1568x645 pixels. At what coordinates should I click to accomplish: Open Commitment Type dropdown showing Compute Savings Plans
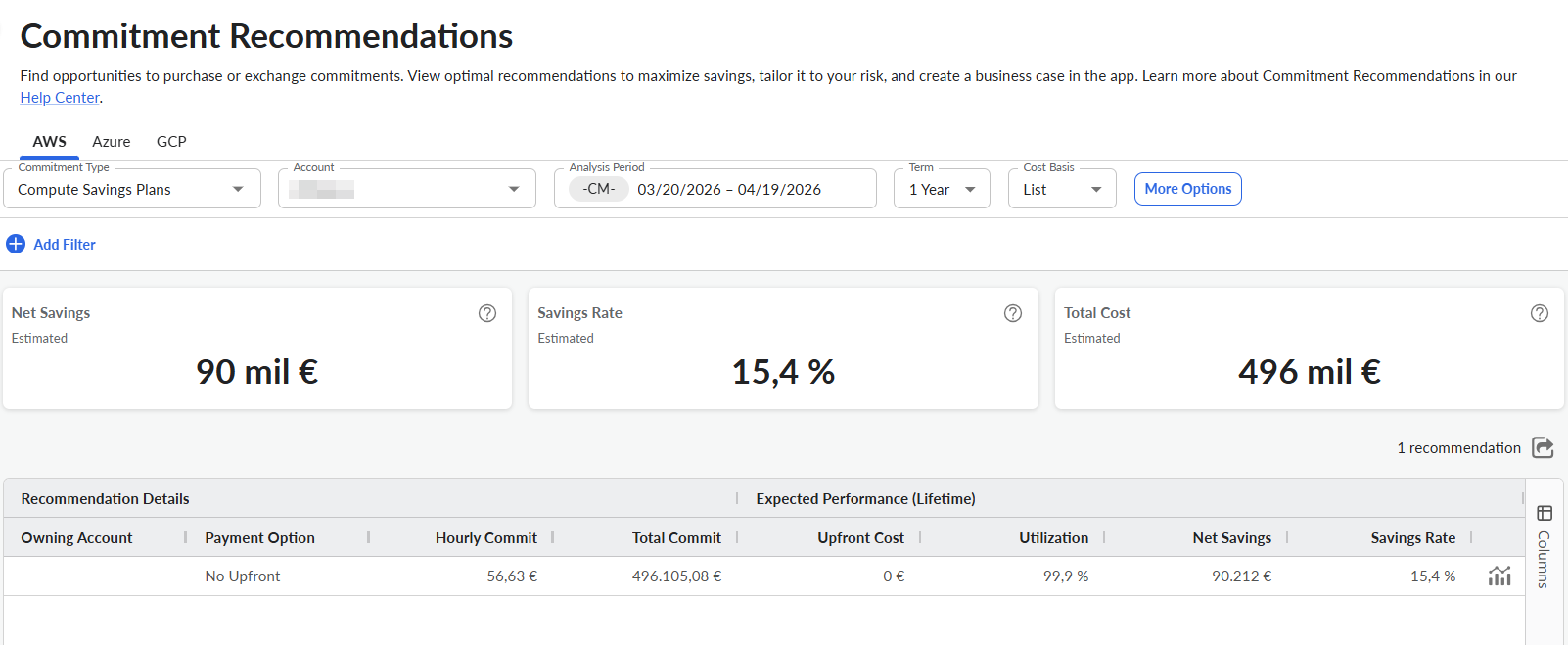point(132,189)
